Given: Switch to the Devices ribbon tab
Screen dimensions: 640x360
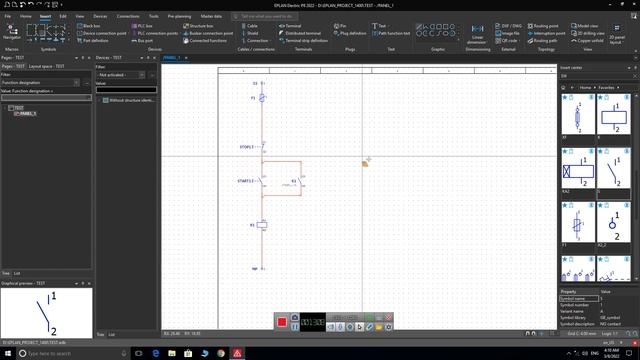Looking at the screenshot, I should click(x=100, y=16).
